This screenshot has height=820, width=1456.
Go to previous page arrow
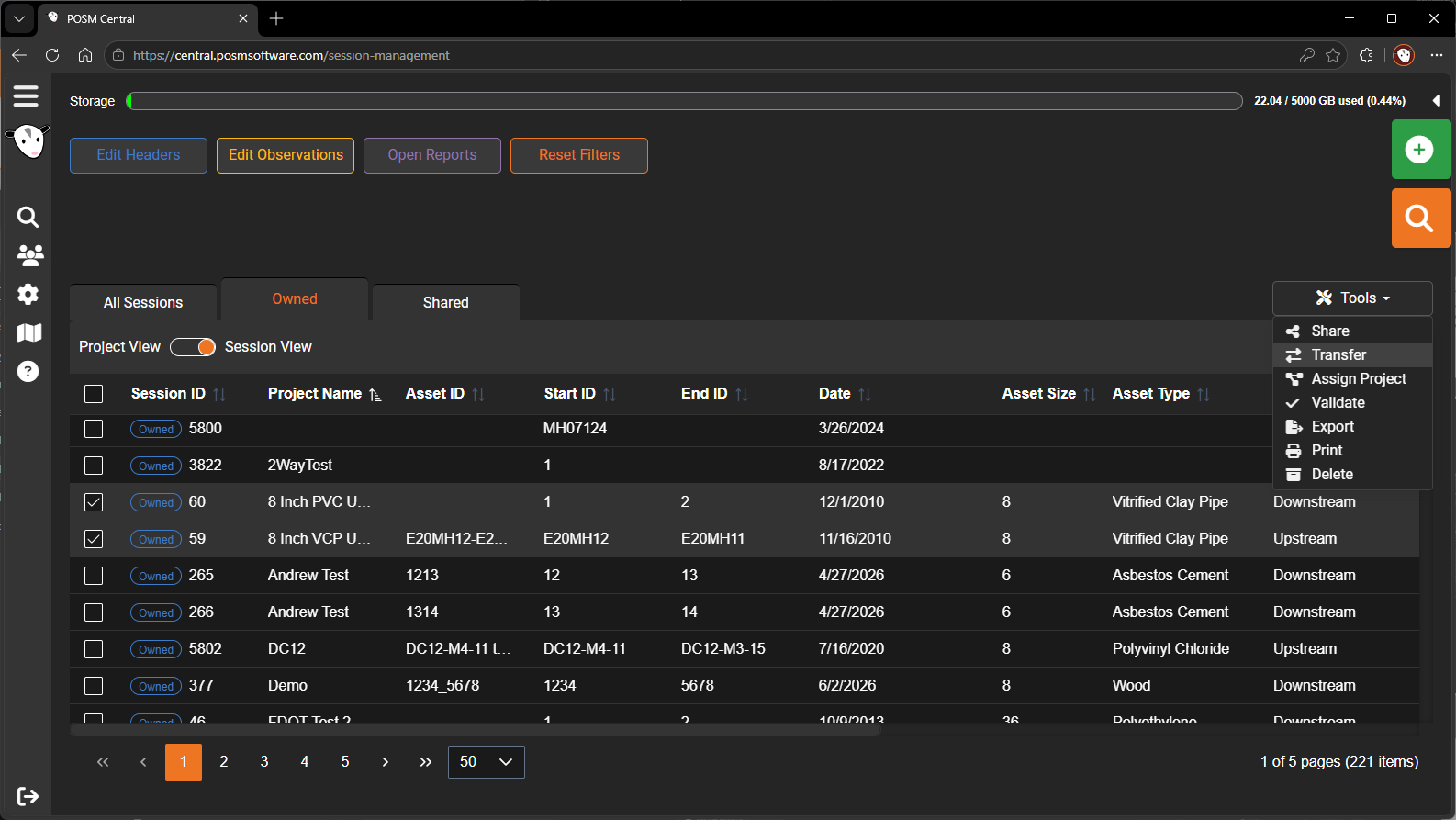[143, 762]
